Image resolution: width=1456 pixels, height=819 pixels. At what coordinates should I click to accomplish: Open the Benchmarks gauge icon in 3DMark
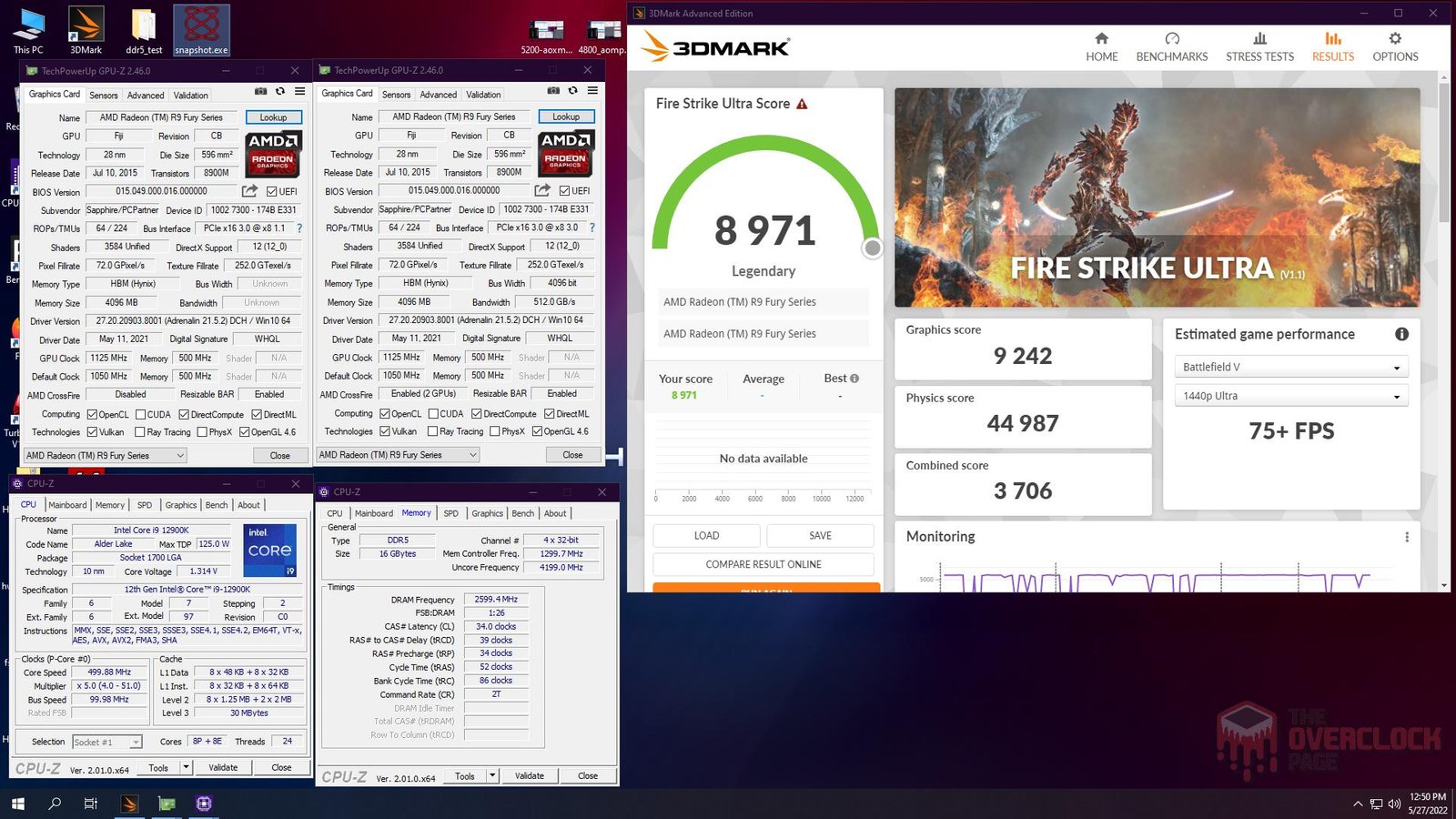pyautogui.click(x=1171, y=39)
